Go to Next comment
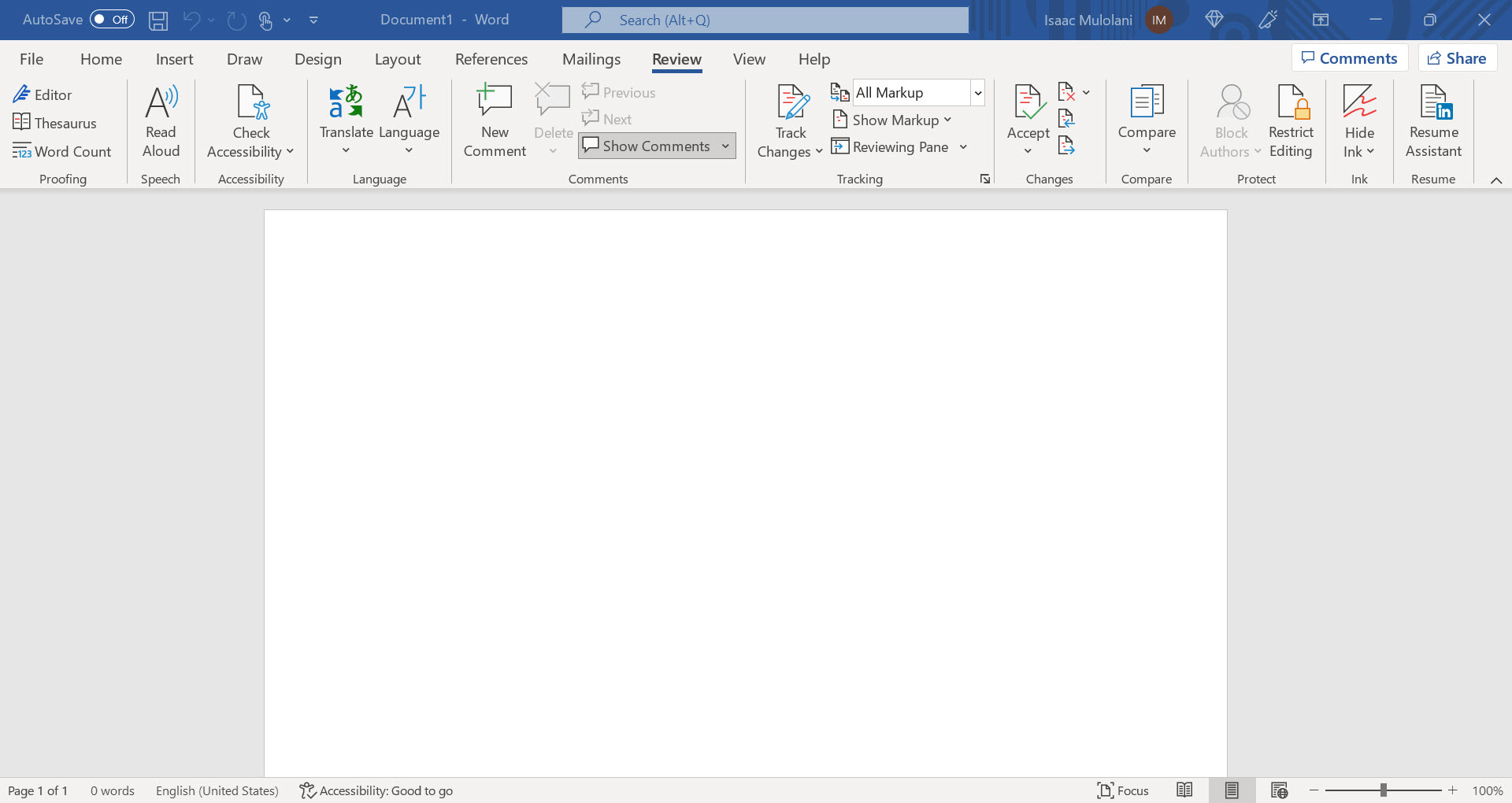The height and width of the screenshot is (803, 1512). click(607, 119)
